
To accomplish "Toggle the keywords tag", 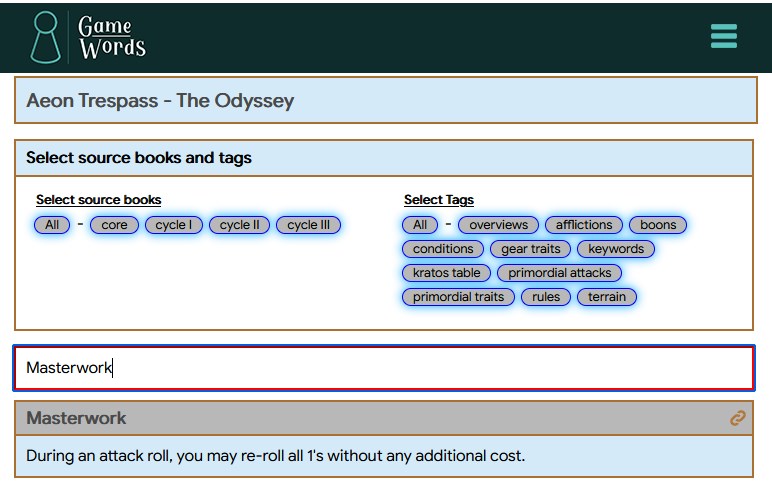I will [616, 249].
